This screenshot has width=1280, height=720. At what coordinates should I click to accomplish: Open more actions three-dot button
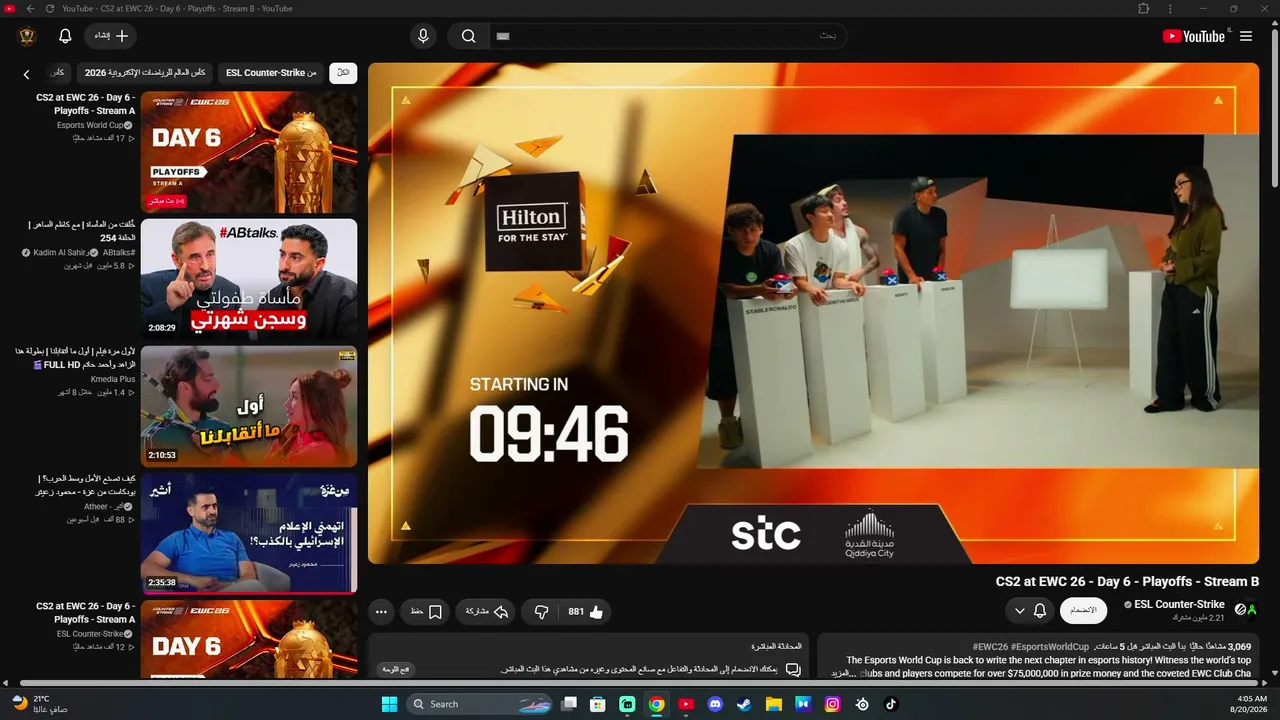coord(381,611)
